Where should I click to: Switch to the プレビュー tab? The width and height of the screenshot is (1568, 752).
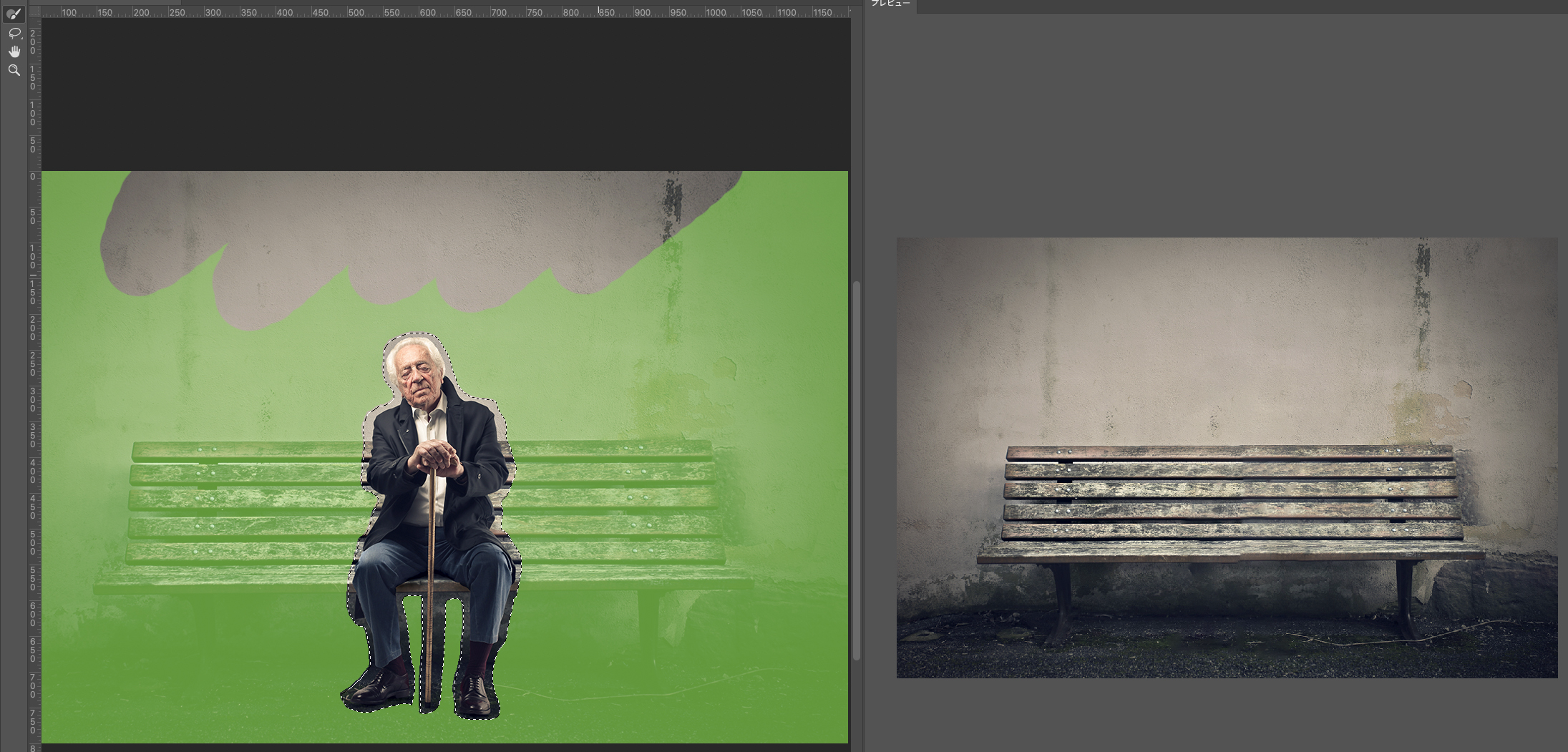pos(890,4)
